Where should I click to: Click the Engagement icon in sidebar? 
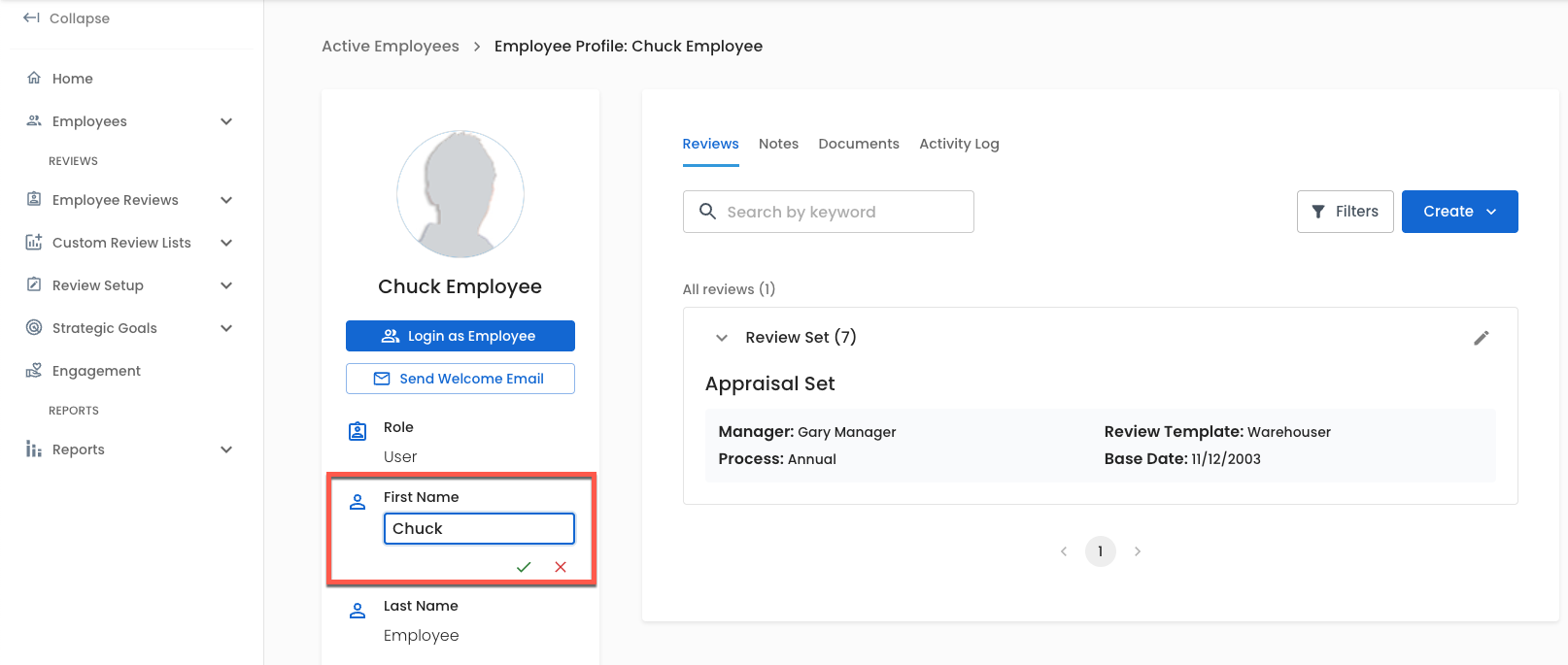coord(34,371)
